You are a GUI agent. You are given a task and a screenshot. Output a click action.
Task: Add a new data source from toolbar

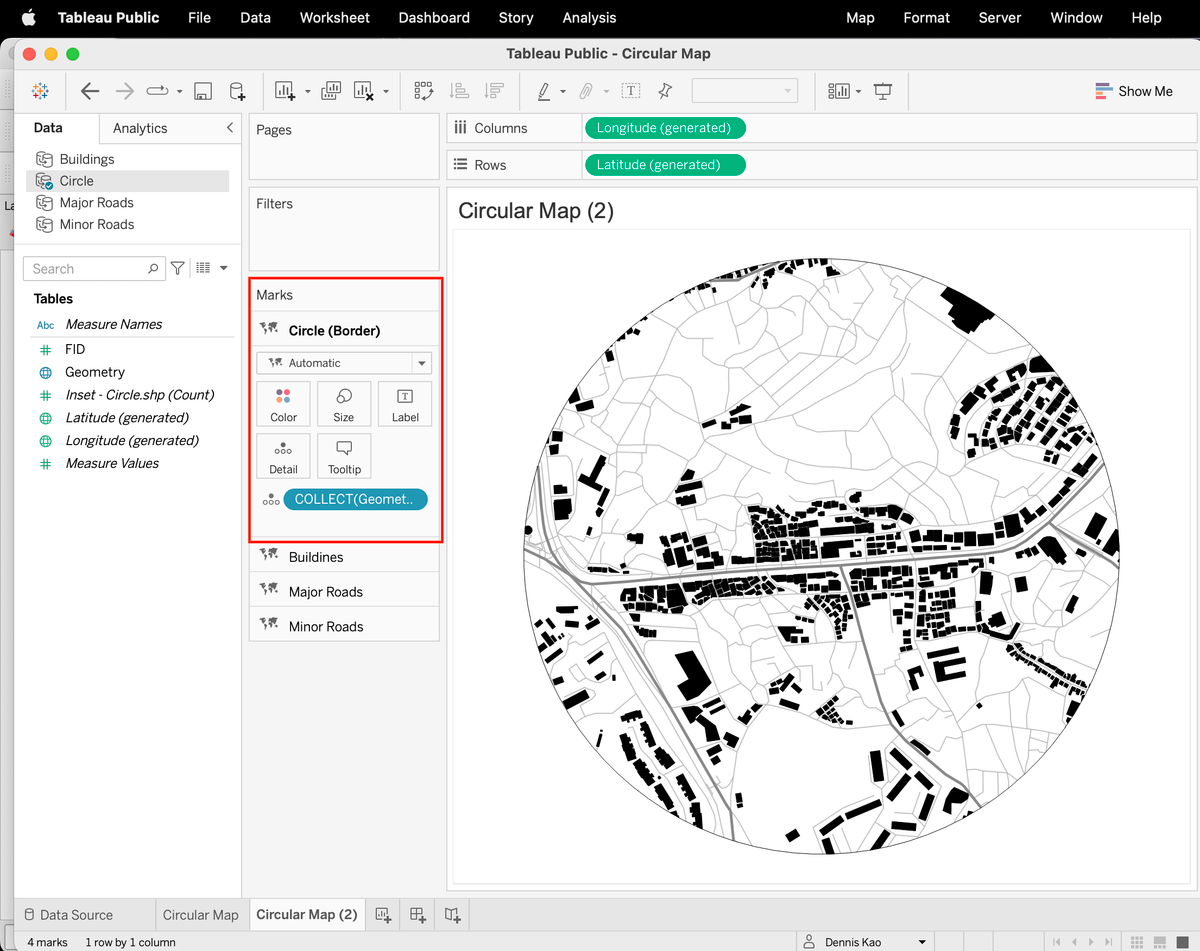(237, 91)
